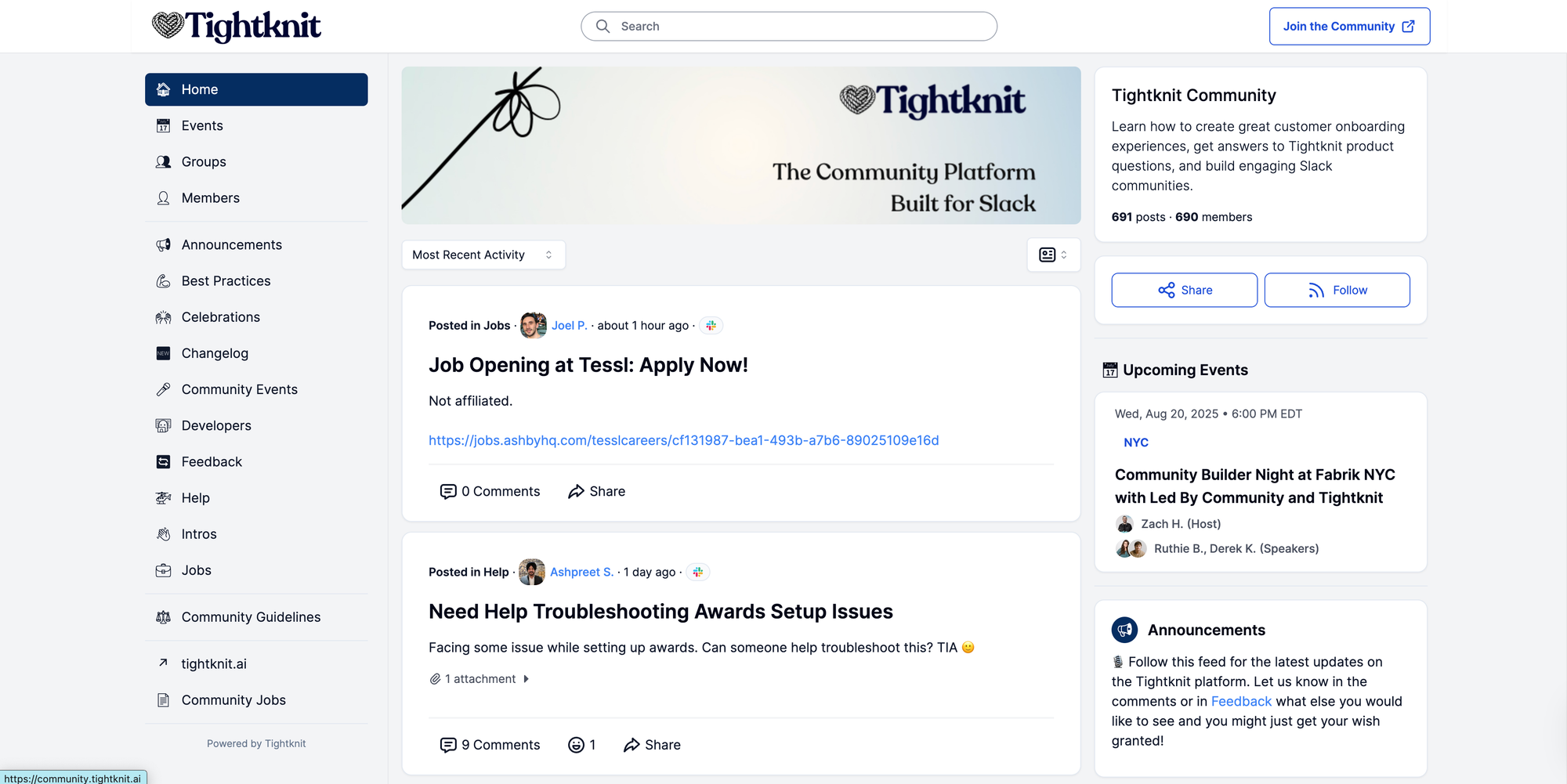Open Community Builder Night at Fabrik NYC event
This screenshot has width=1567, height=784.
click(1255, 486)
